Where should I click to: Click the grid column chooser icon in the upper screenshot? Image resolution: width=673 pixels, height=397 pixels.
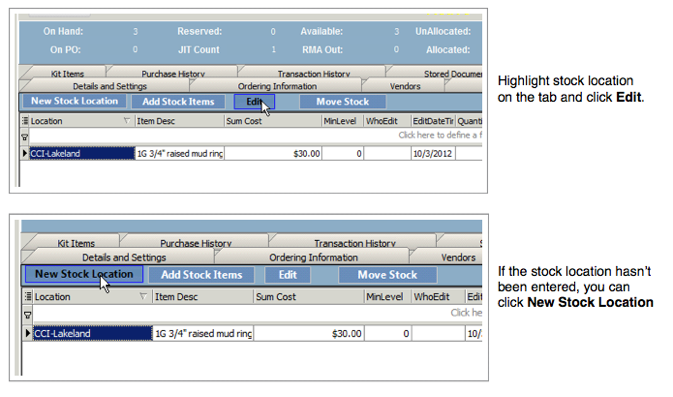[25, 121]
